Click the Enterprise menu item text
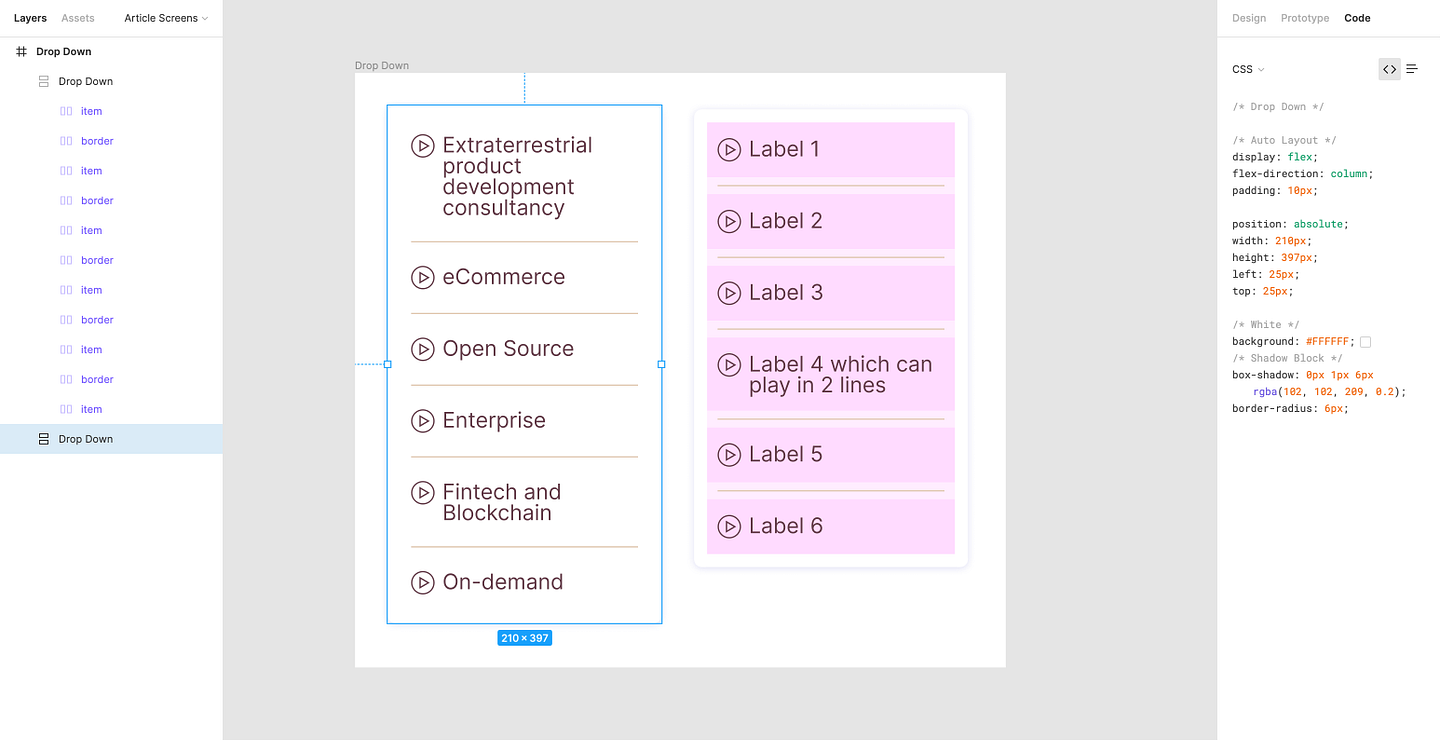 coord(494,421)
